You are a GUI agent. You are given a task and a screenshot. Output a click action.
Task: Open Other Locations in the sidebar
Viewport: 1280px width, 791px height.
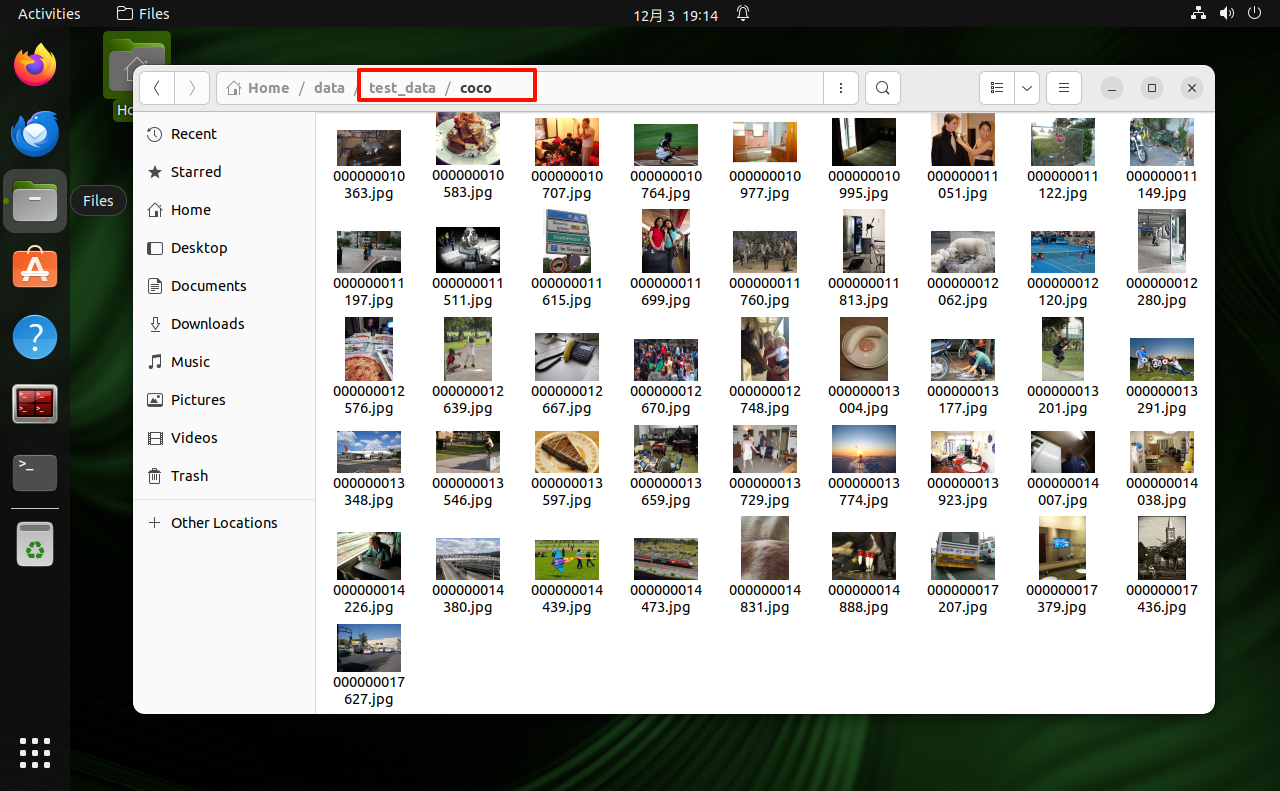[x=225, y=523]
